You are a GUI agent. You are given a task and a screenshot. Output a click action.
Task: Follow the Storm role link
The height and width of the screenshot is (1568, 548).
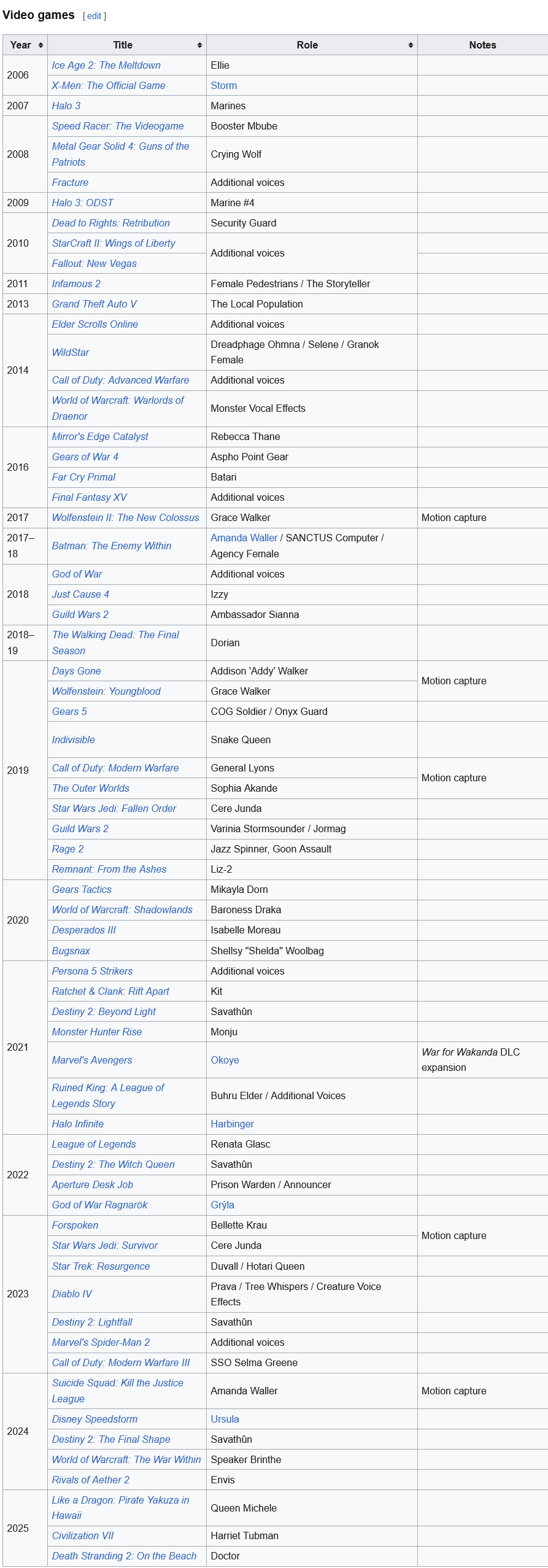[224, 86]
